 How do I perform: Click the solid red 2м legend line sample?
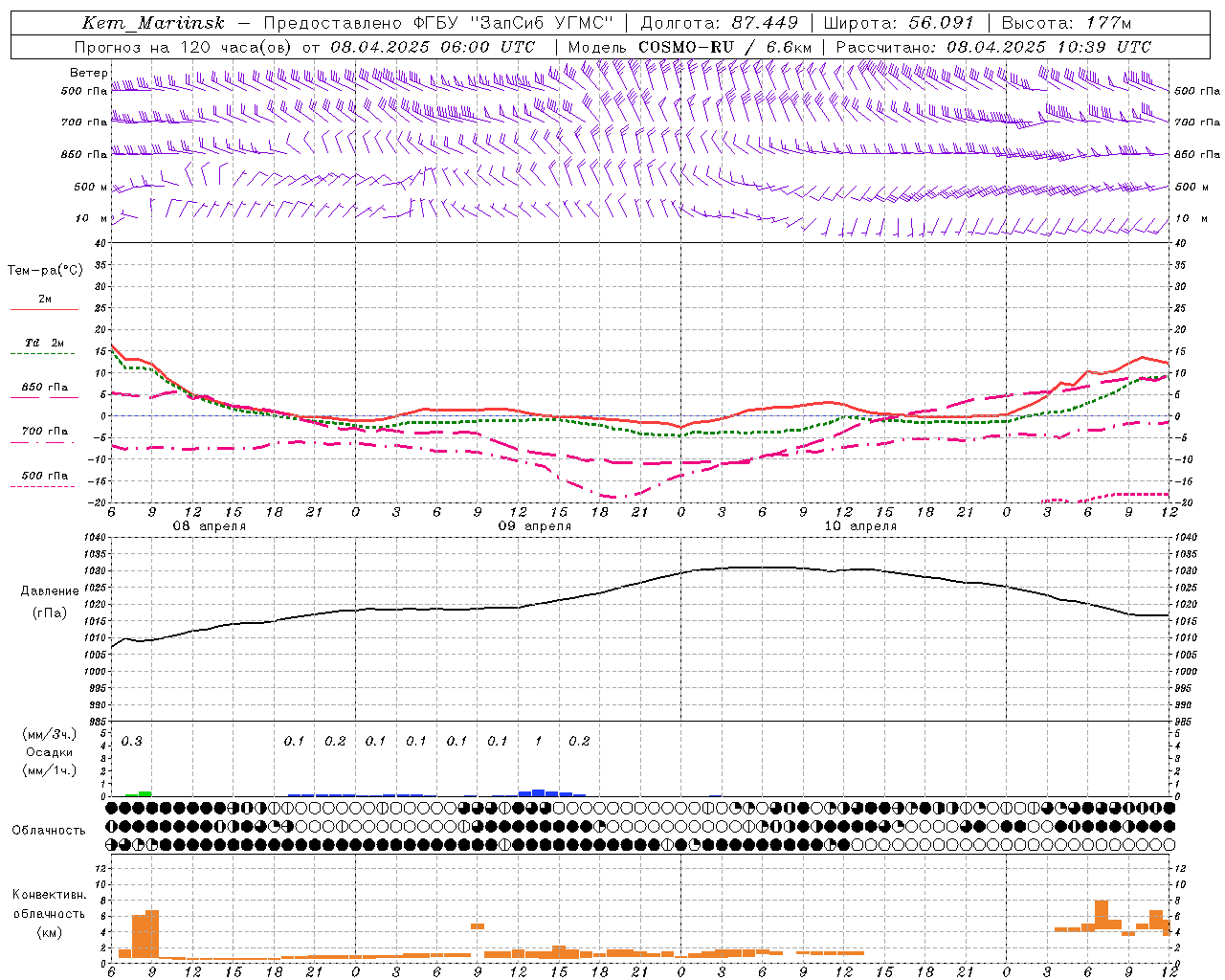(x=44, y=310)
